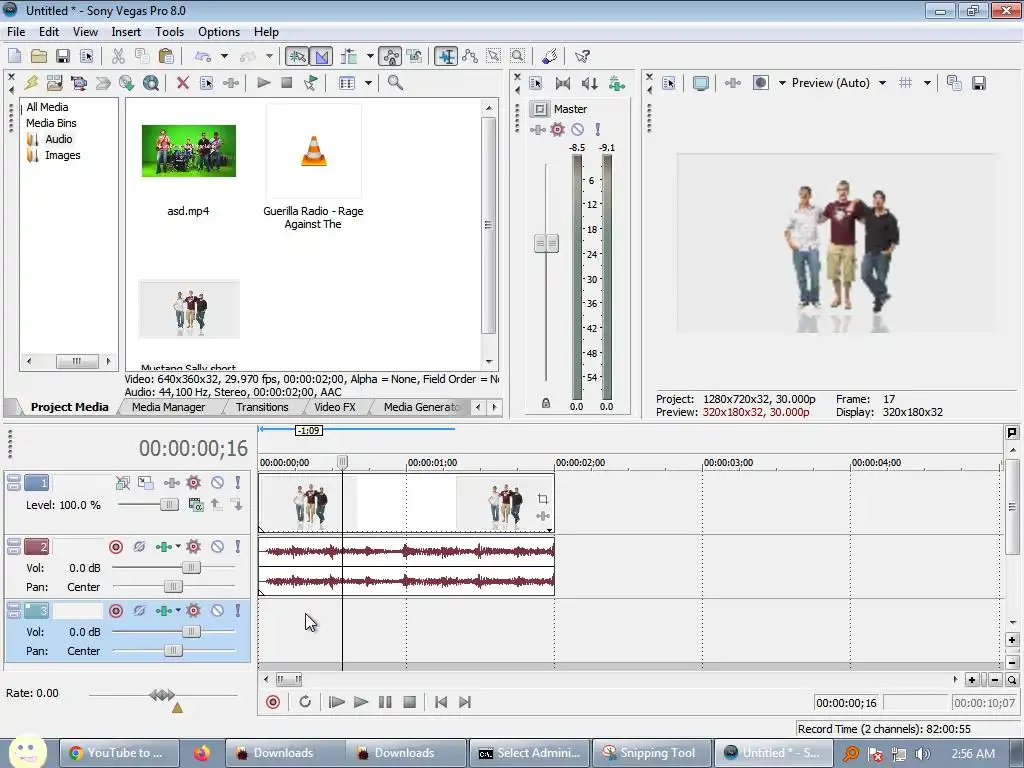Click track 2 Vol slider handle
The width and height of the screenshot is (1024, 768).
[191, 568]
